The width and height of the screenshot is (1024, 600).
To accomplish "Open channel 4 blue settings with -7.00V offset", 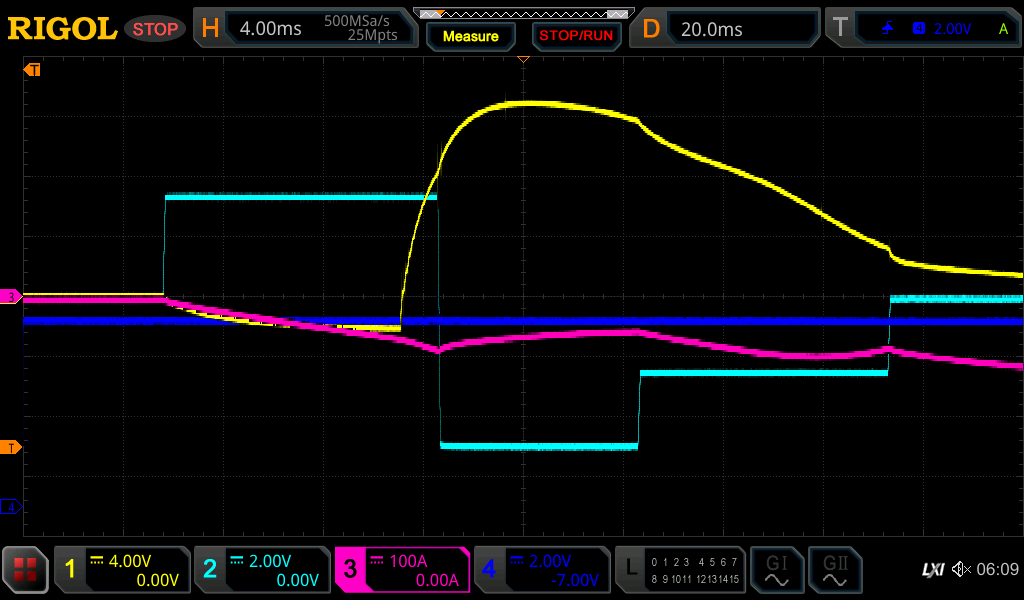I will [541, 570].
